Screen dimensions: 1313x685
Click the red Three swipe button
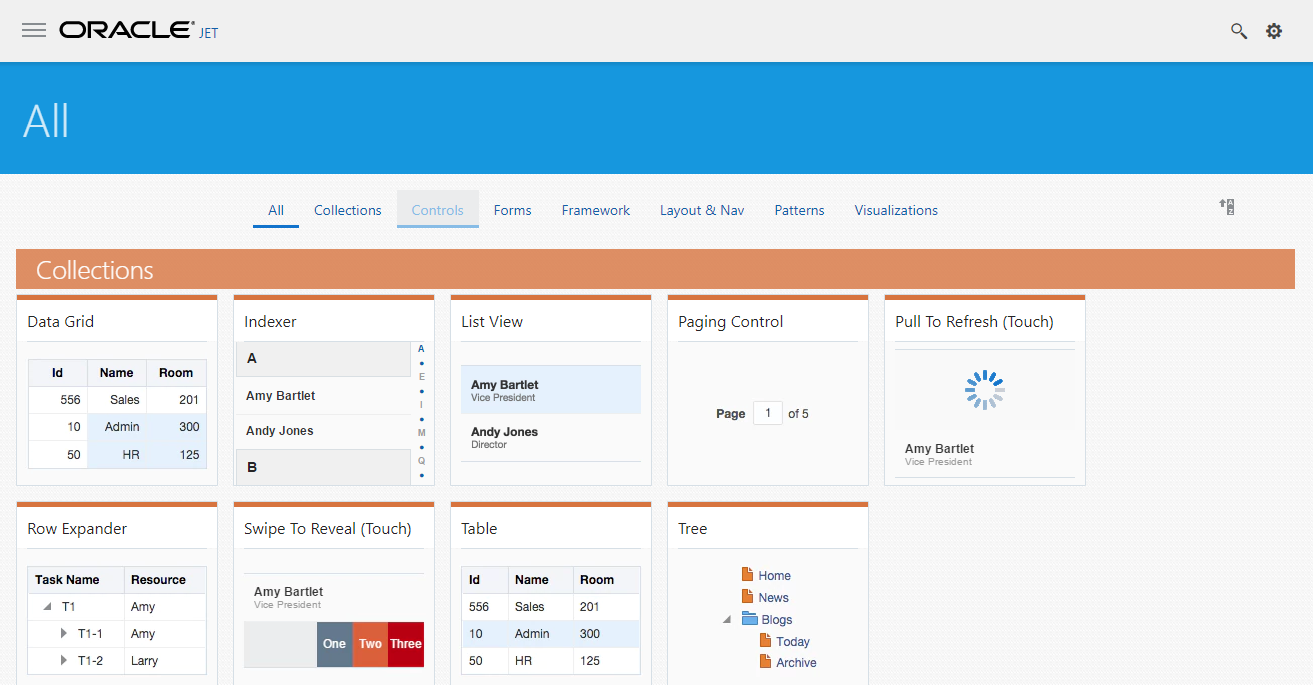click(x=406, y=644)
